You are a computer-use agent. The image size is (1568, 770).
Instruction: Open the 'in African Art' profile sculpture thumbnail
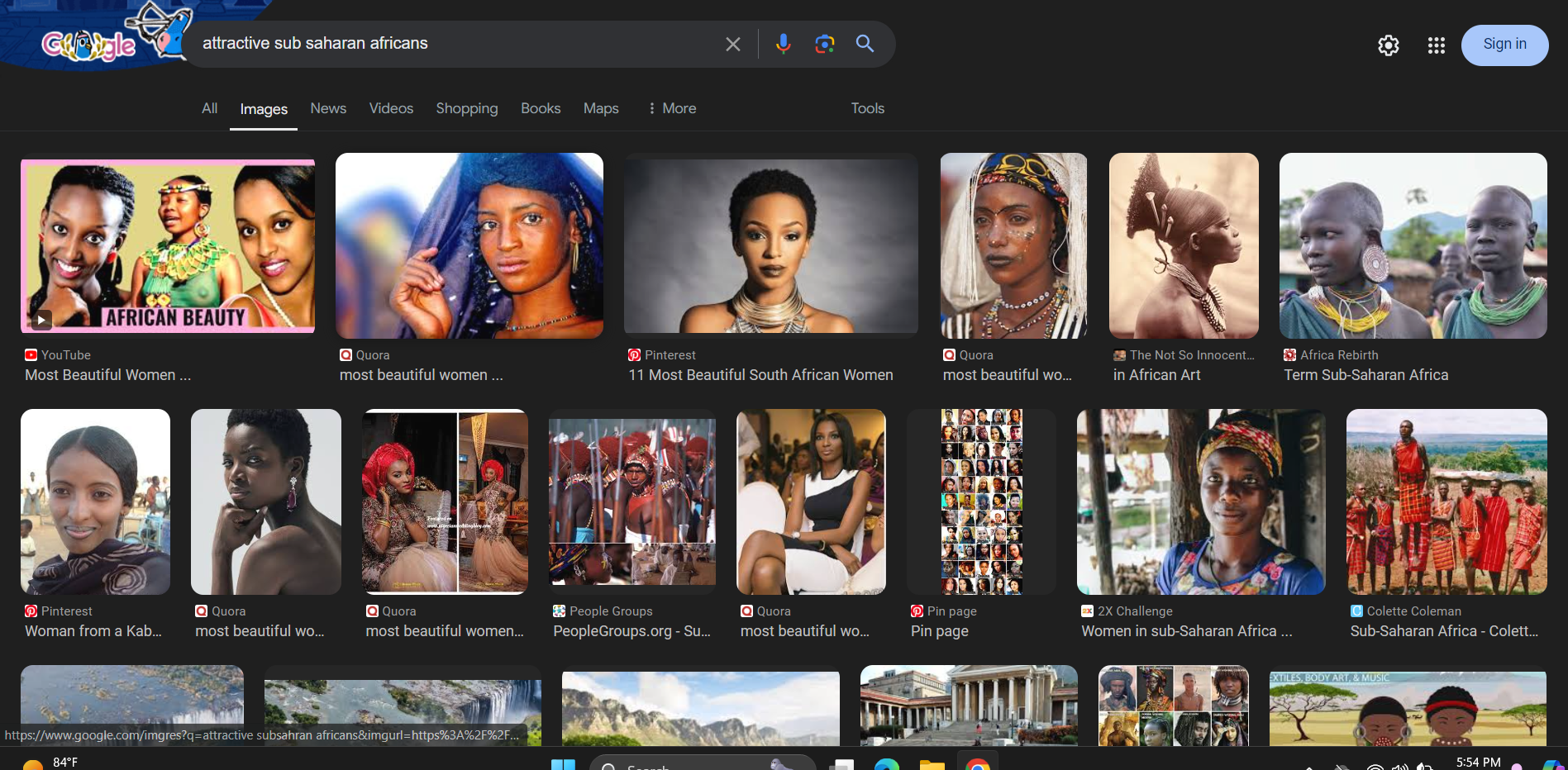(1184, 245)
